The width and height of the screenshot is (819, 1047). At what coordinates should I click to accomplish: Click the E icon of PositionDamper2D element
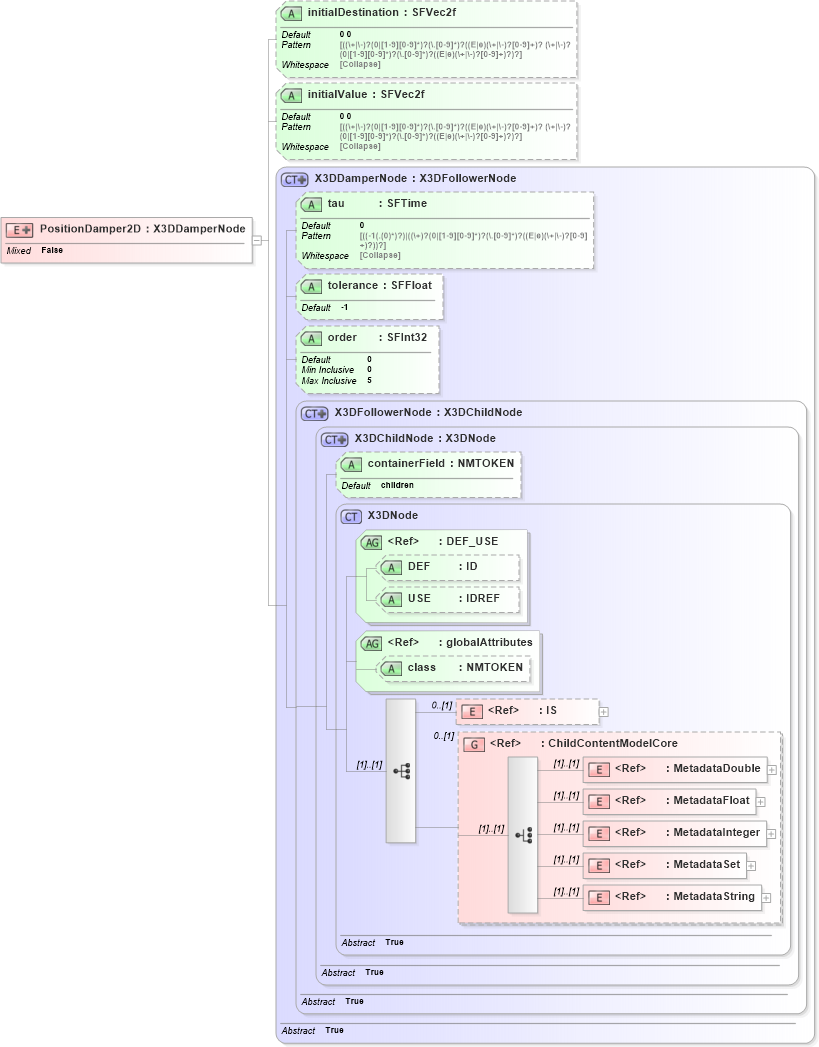pyautogui.click(x=19, y=230)
